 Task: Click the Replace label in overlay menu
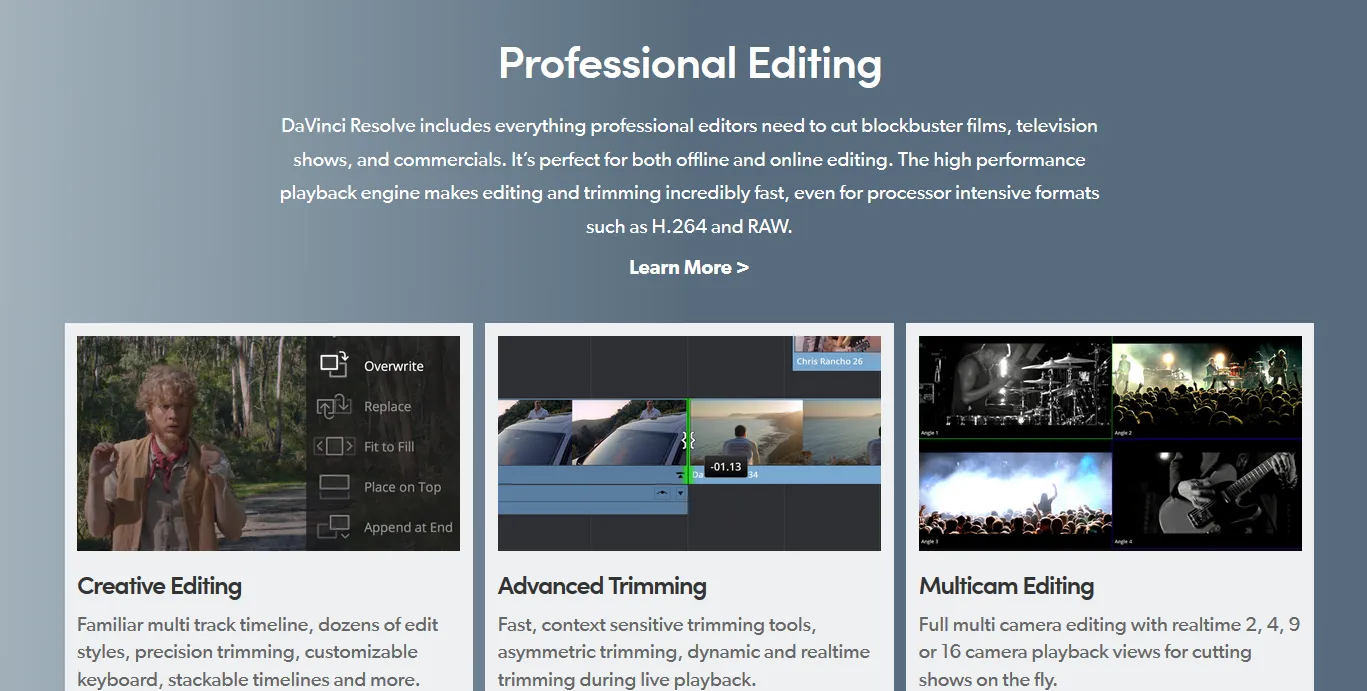point(387,407)
